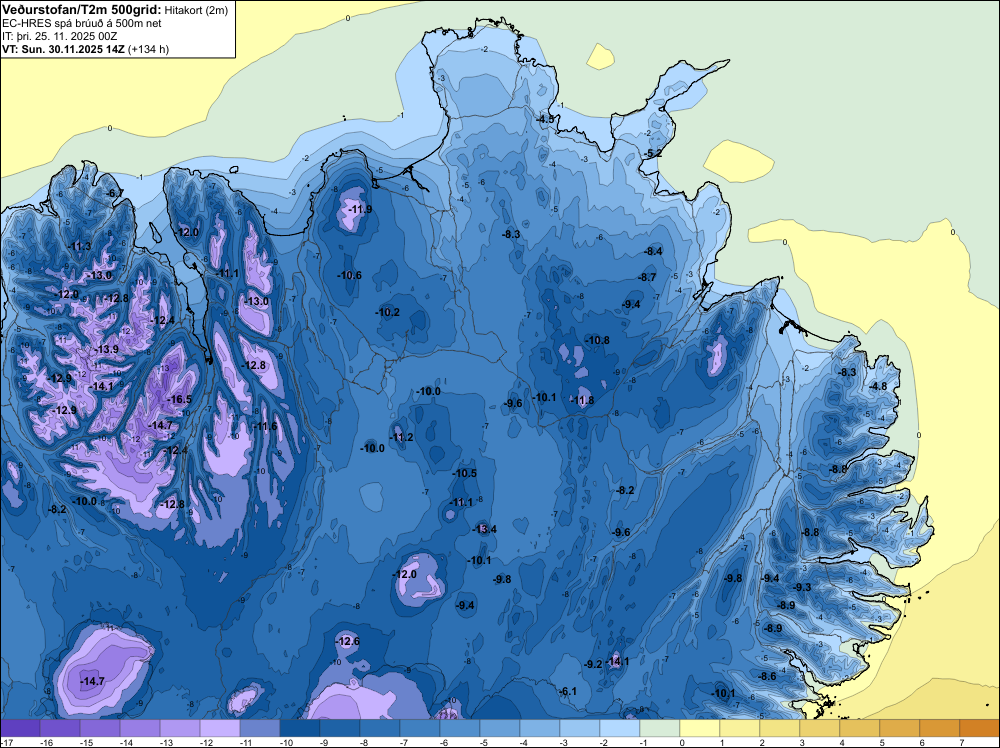This screenshot has height=748, width=1000.
Task: Click the -4.8 temperature value
Action: 878,386
